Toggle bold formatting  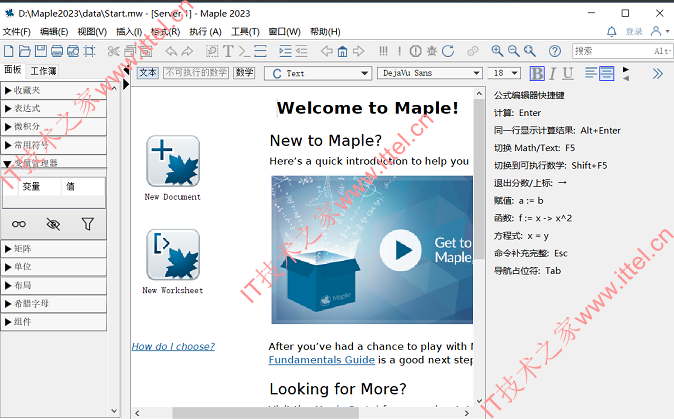pos(537,73)
